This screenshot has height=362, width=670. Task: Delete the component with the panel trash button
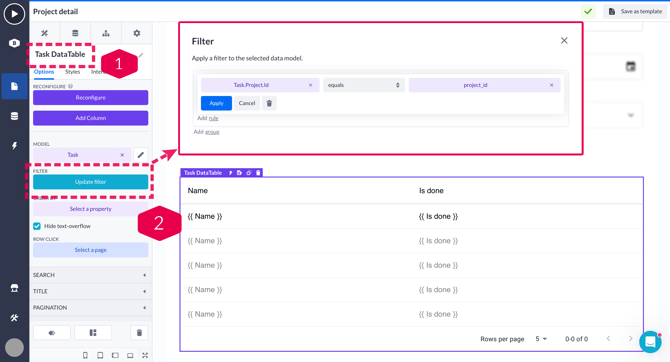(x=139, y=333)
